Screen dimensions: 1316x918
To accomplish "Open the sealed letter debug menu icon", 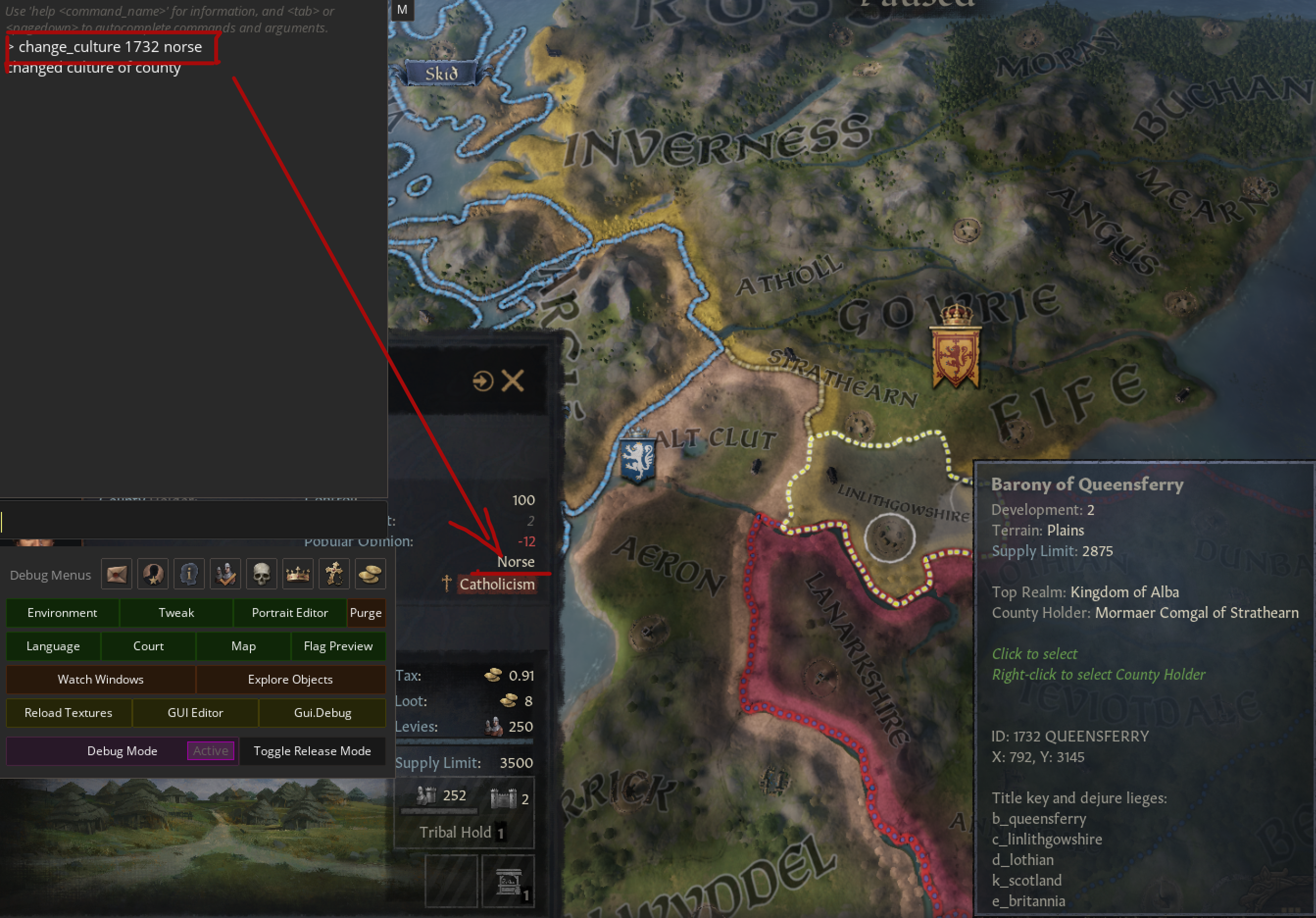I will (x=116, y=574).
